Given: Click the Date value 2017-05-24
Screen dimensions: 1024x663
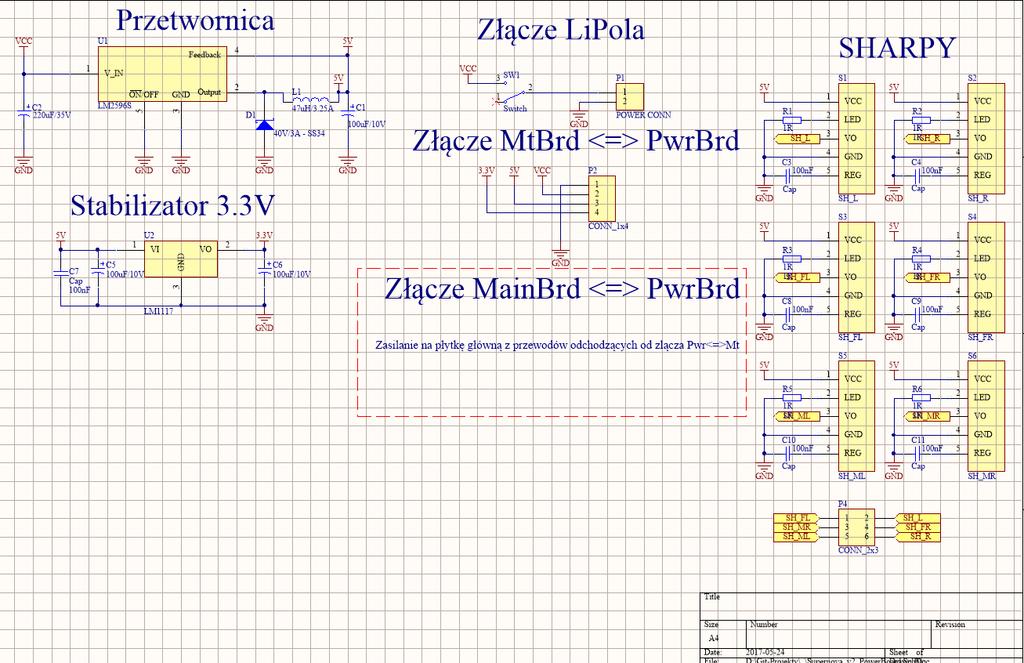Looking at the screenshot, I should tap(765, 652).
